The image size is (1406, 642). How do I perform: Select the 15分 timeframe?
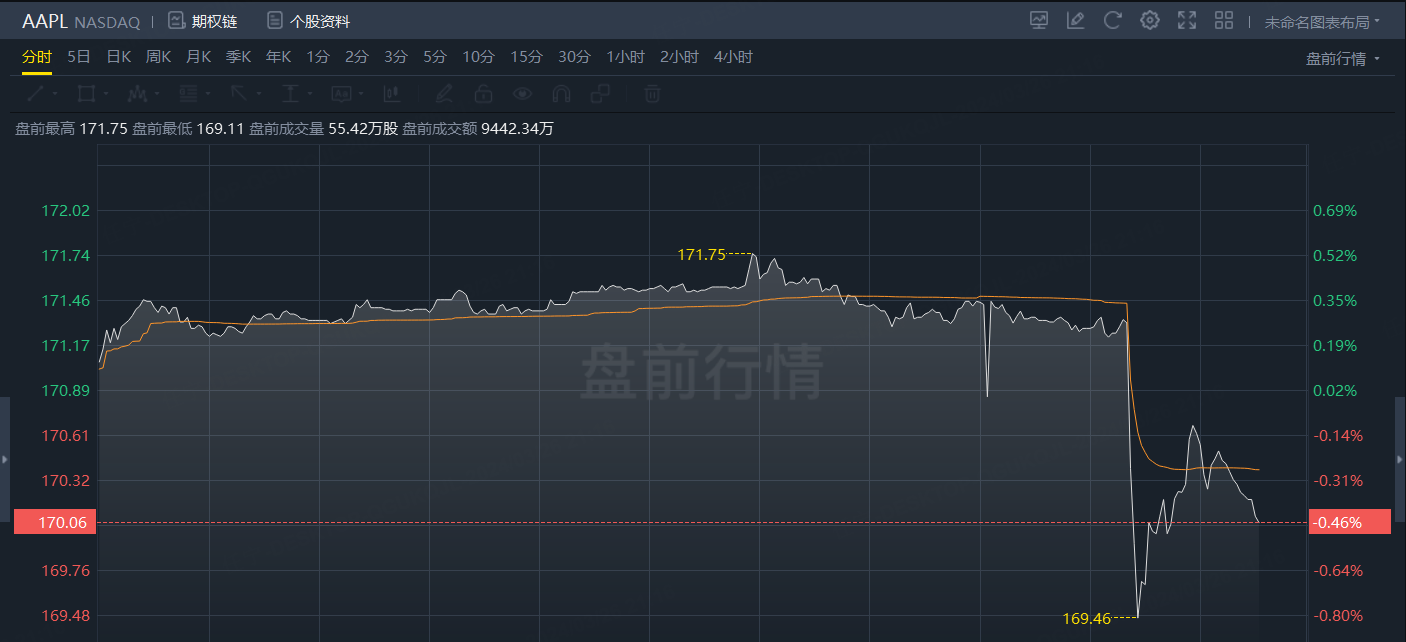click(x=526, y=57)
